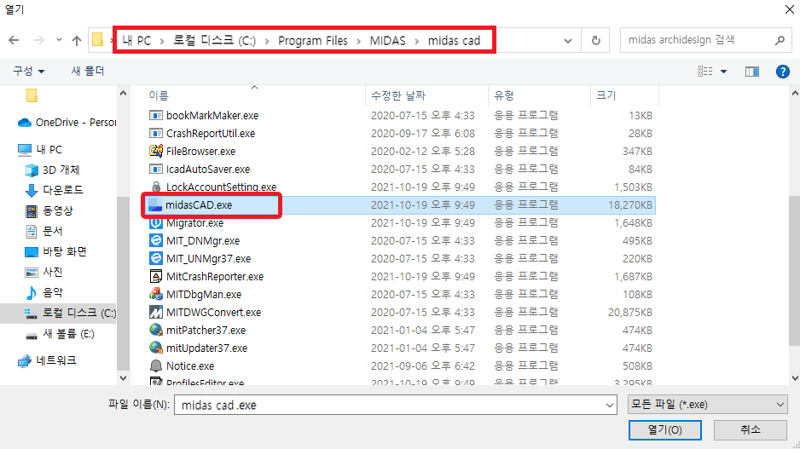Select MITDWGConvert.exe file
This screenshot has height=449, width=800.
213,312
